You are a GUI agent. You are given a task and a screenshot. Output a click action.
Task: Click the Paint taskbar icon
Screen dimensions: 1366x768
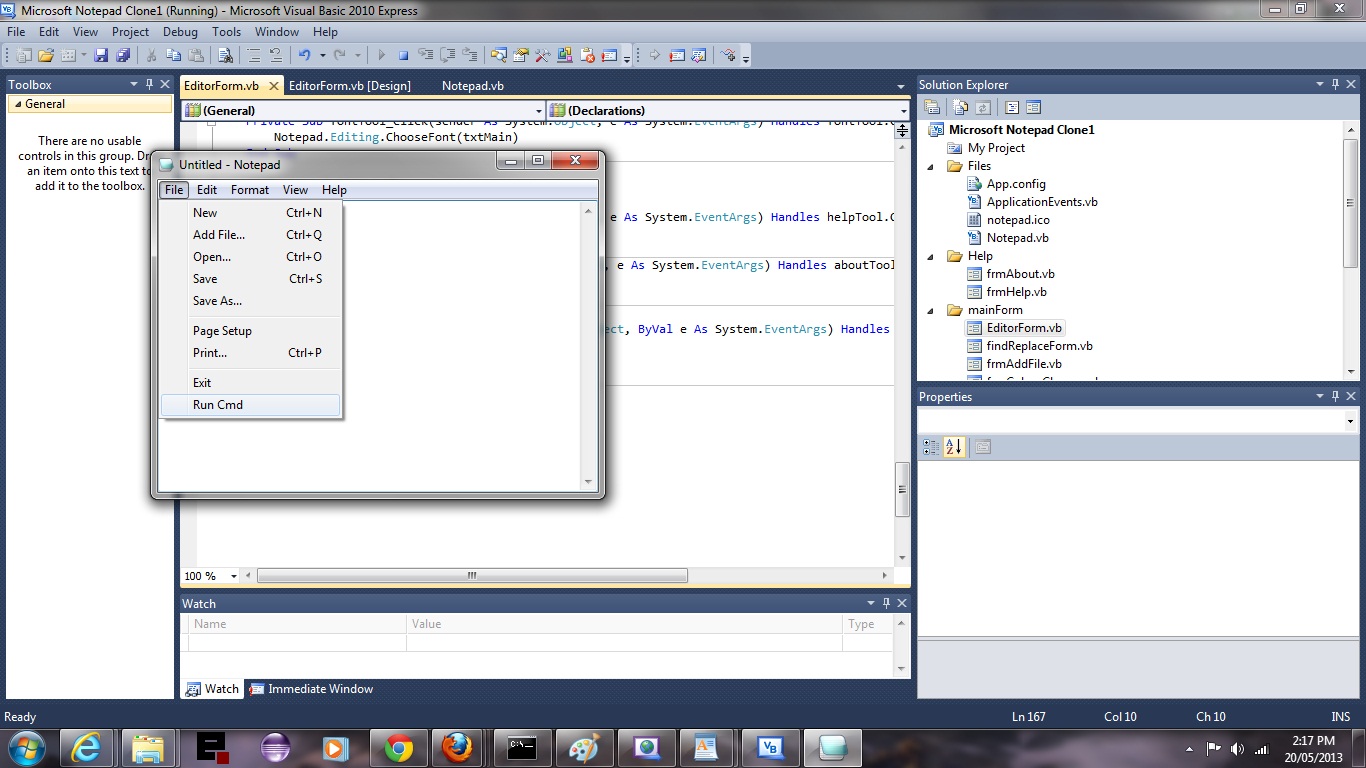583,747
